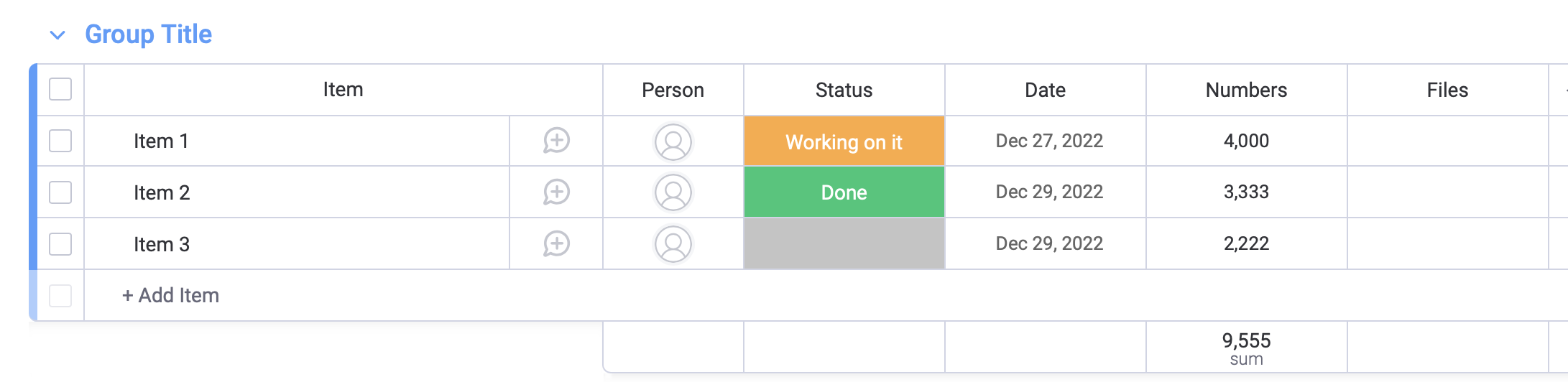Screen dimensions: 1568x382
Task: Open the conversation icon for Item 2
Action: [556, 192]
